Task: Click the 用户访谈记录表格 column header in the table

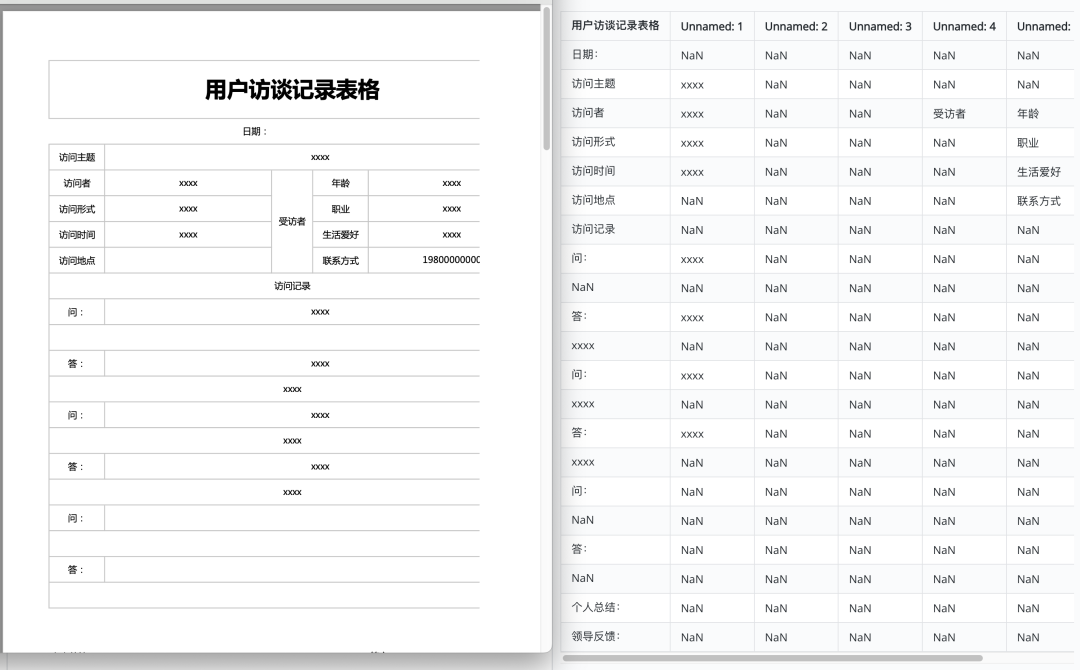Action: coord(615,25)
